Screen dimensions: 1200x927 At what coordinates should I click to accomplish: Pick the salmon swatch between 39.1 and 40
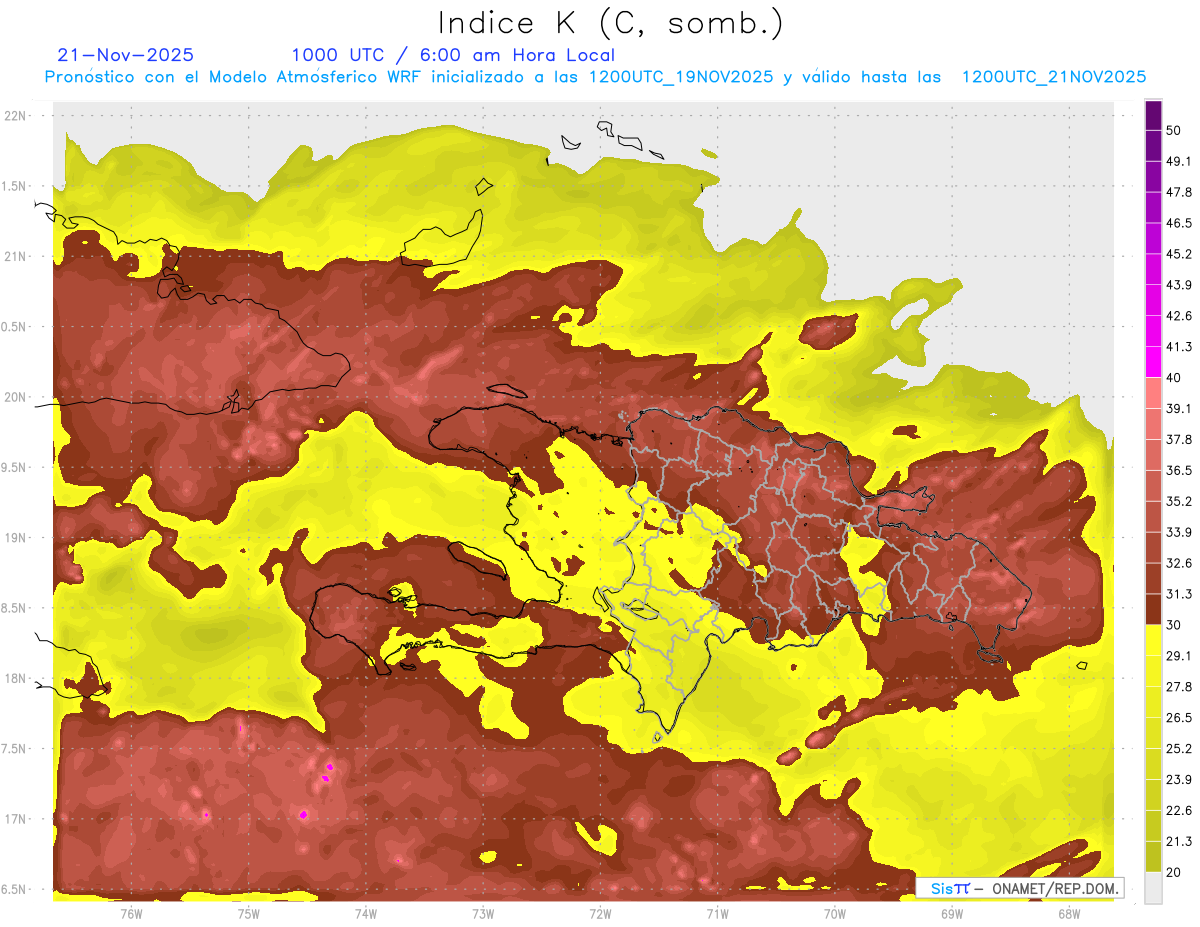click(x=1153, y=393)
